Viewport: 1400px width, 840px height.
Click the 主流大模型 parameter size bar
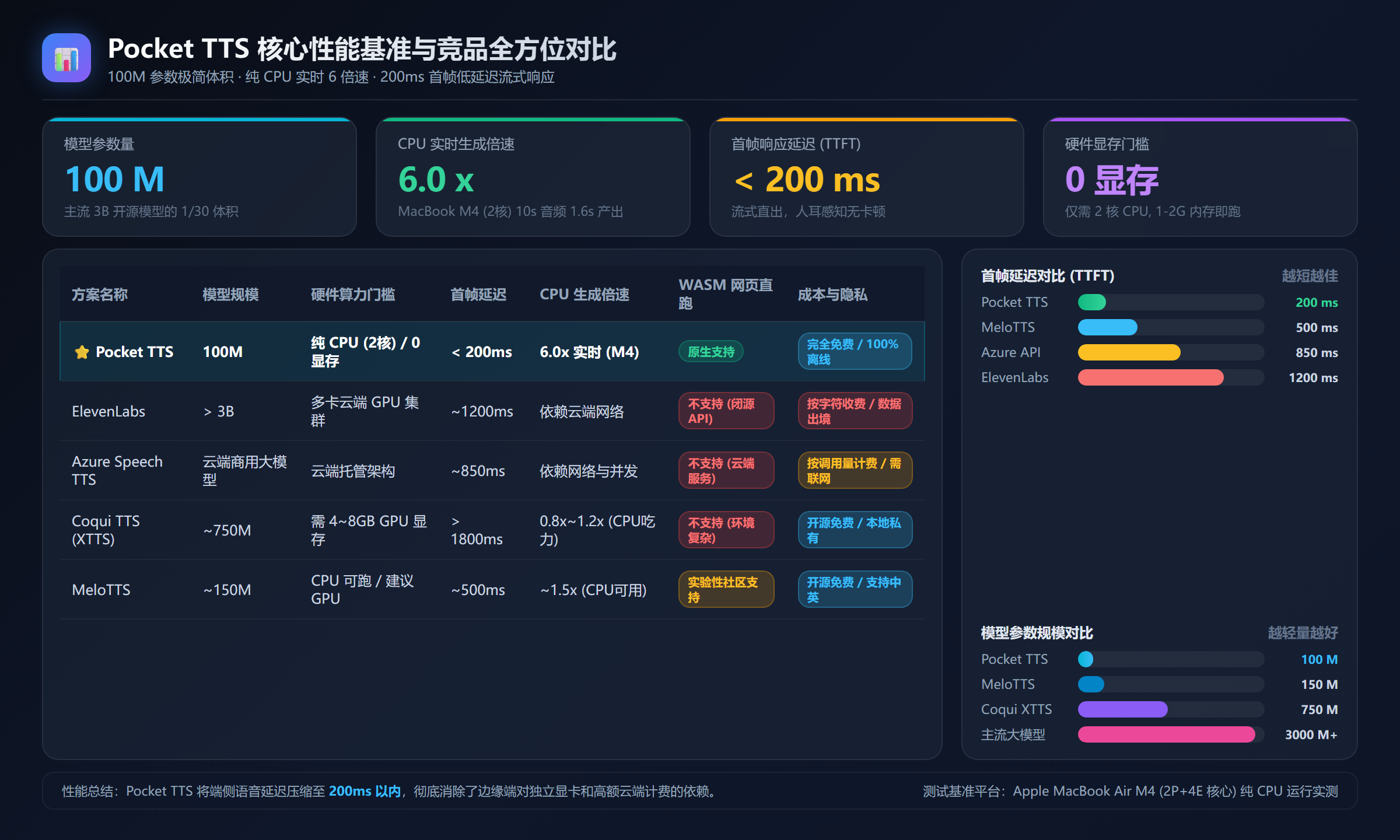coord(1166,734)
